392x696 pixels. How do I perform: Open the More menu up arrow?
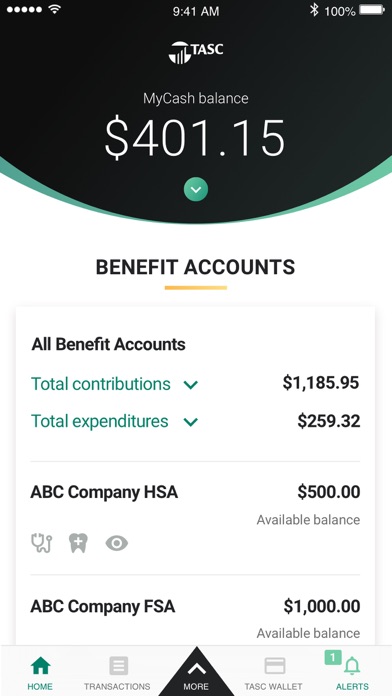(196, 668)
